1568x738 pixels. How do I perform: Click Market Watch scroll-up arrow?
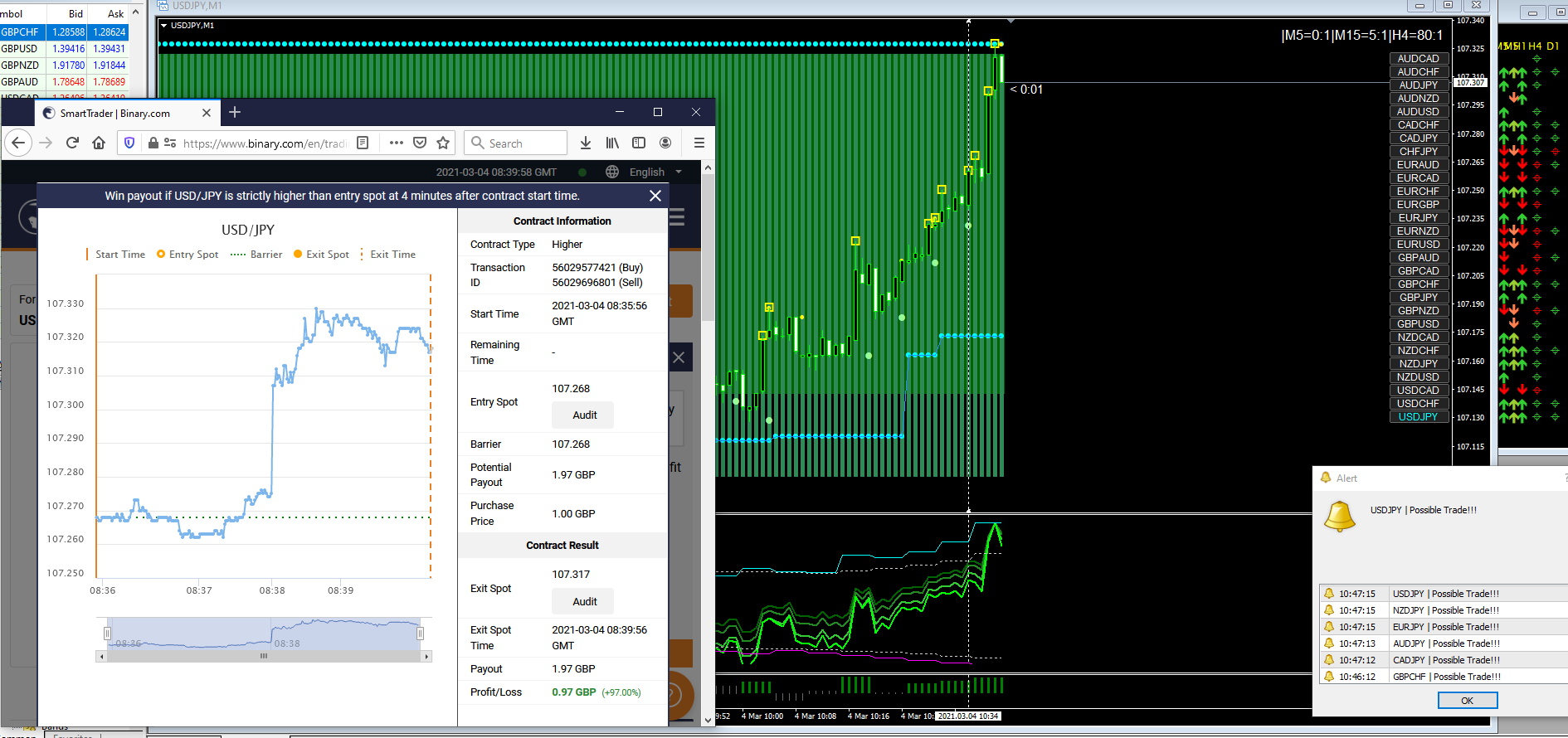click(x=136, y=12)
